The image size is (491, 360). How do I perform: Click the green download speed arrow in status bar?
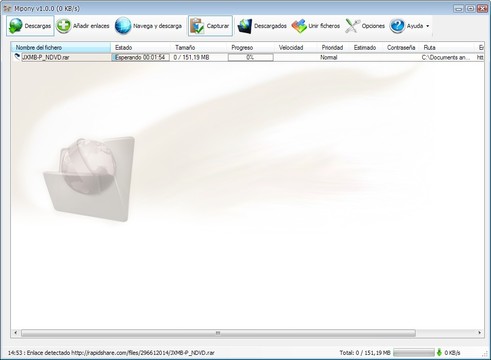439,352
